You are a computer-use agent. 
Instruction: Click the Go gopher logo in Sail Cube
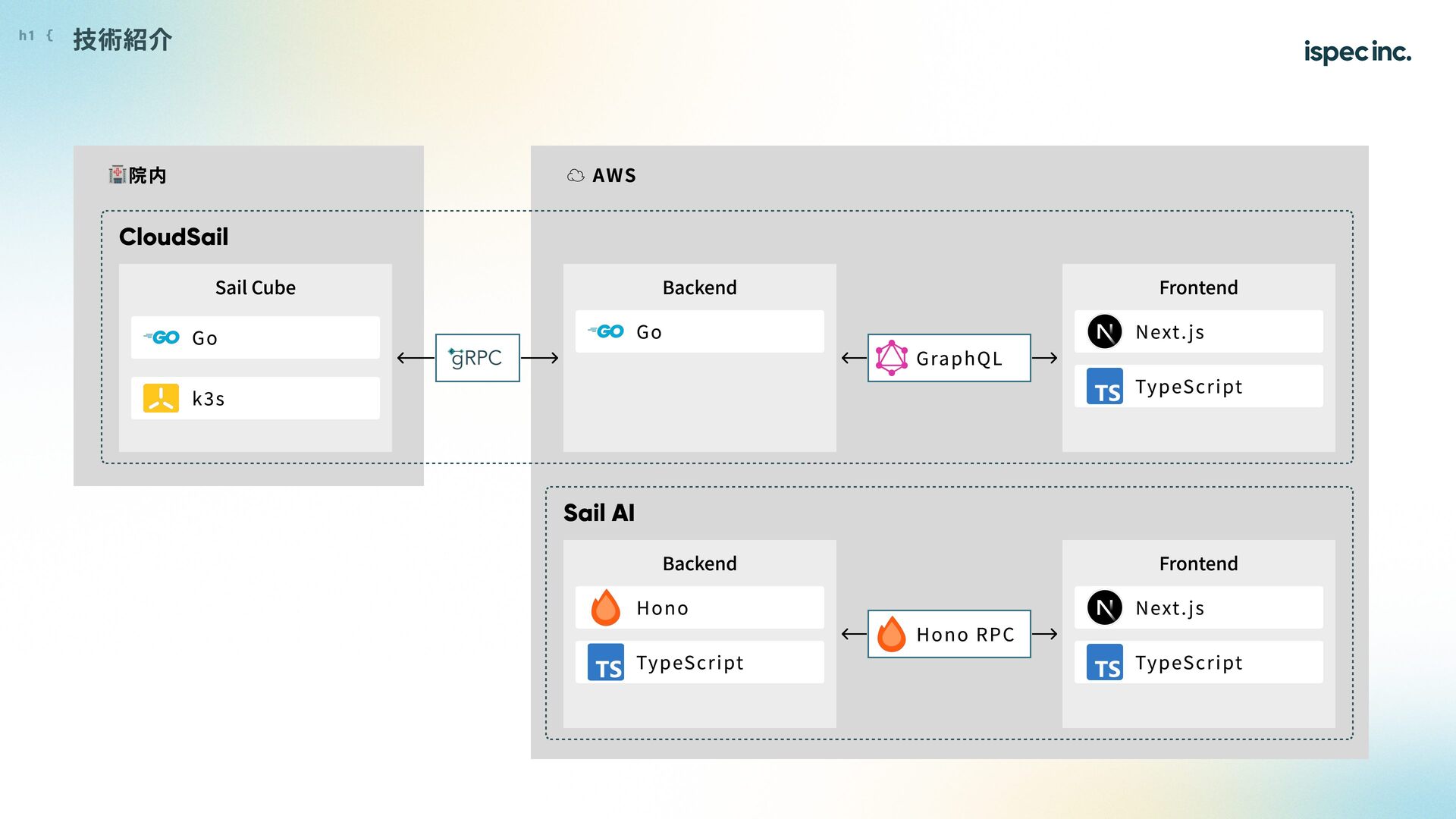point(162,337)
